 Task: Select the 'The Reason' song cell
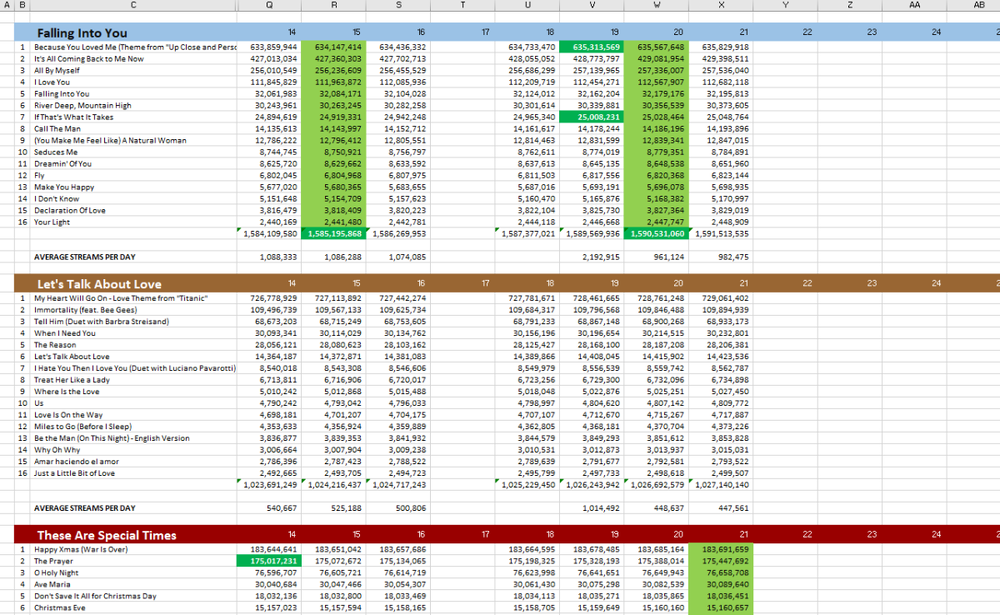133,345
